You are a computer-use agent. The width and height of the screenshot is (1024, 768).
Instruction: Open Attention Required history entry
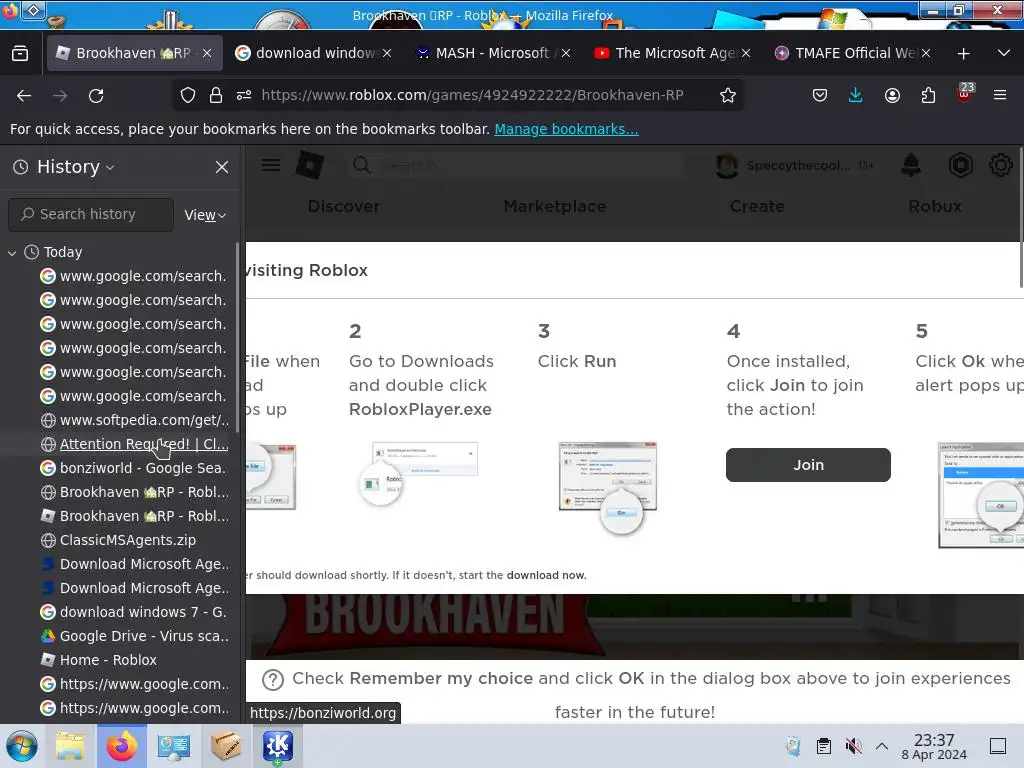pyautogui.click(x=135, y=444)
